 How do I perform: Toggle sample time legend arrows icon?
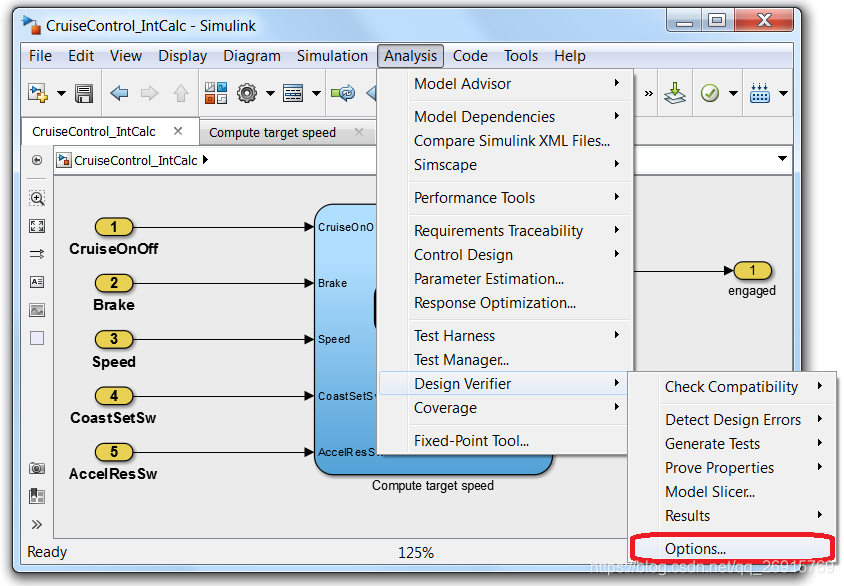click(37, 254)
